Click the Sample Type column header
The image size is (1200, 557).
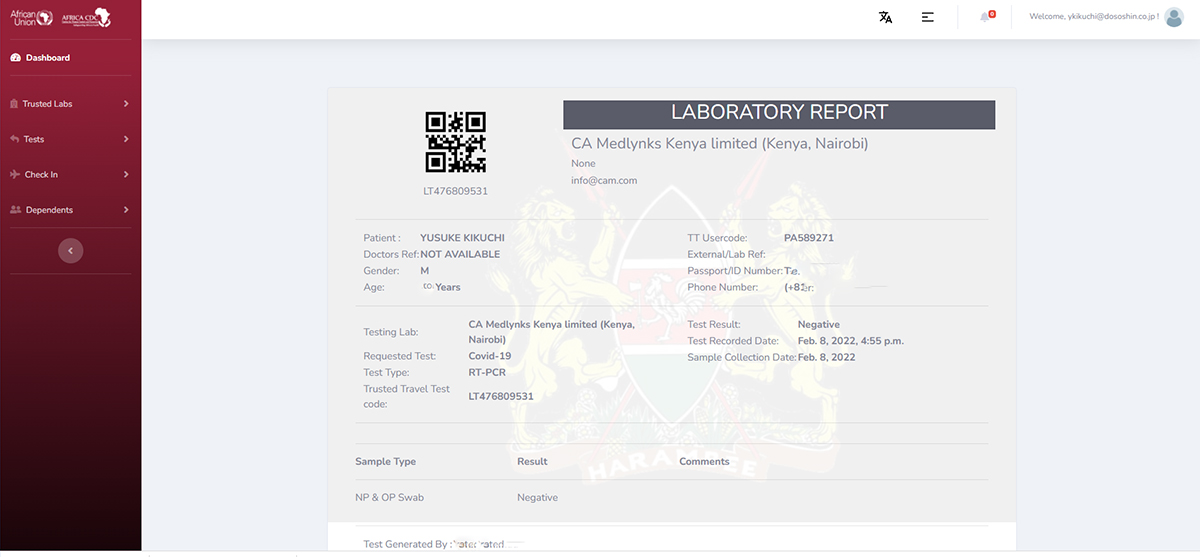pos(386,462)
